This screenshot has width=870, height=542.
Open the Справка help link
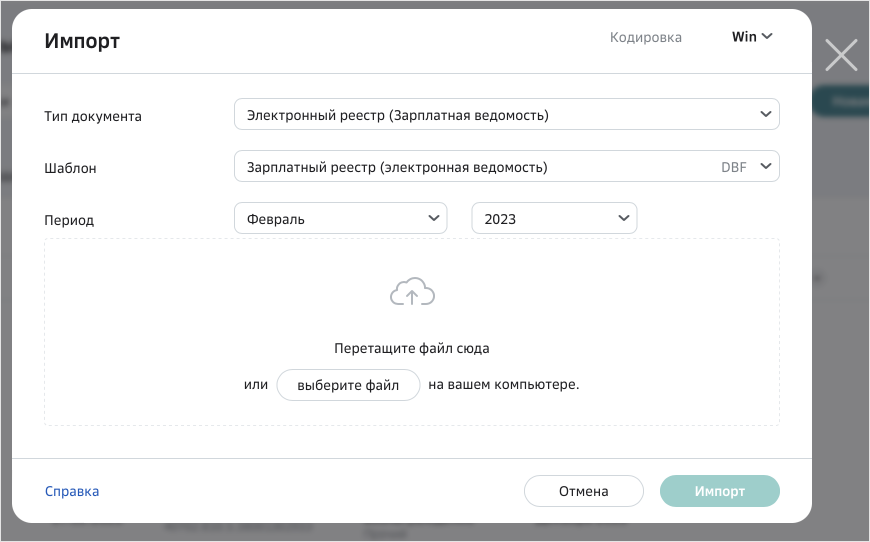(x=72, y=491)
